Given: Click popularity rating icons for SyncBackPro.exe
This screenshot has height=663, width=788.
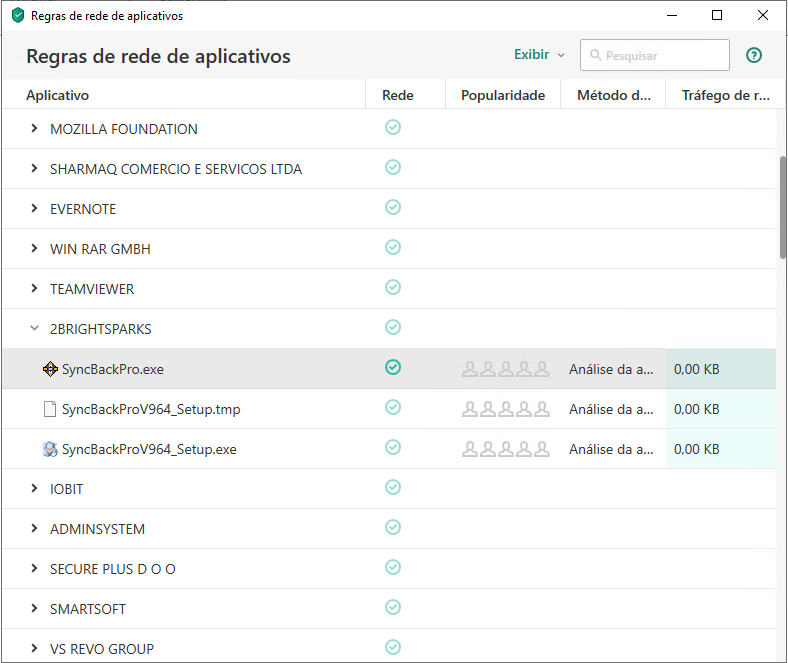Looking at the screenshot, I should pos(506,369).
